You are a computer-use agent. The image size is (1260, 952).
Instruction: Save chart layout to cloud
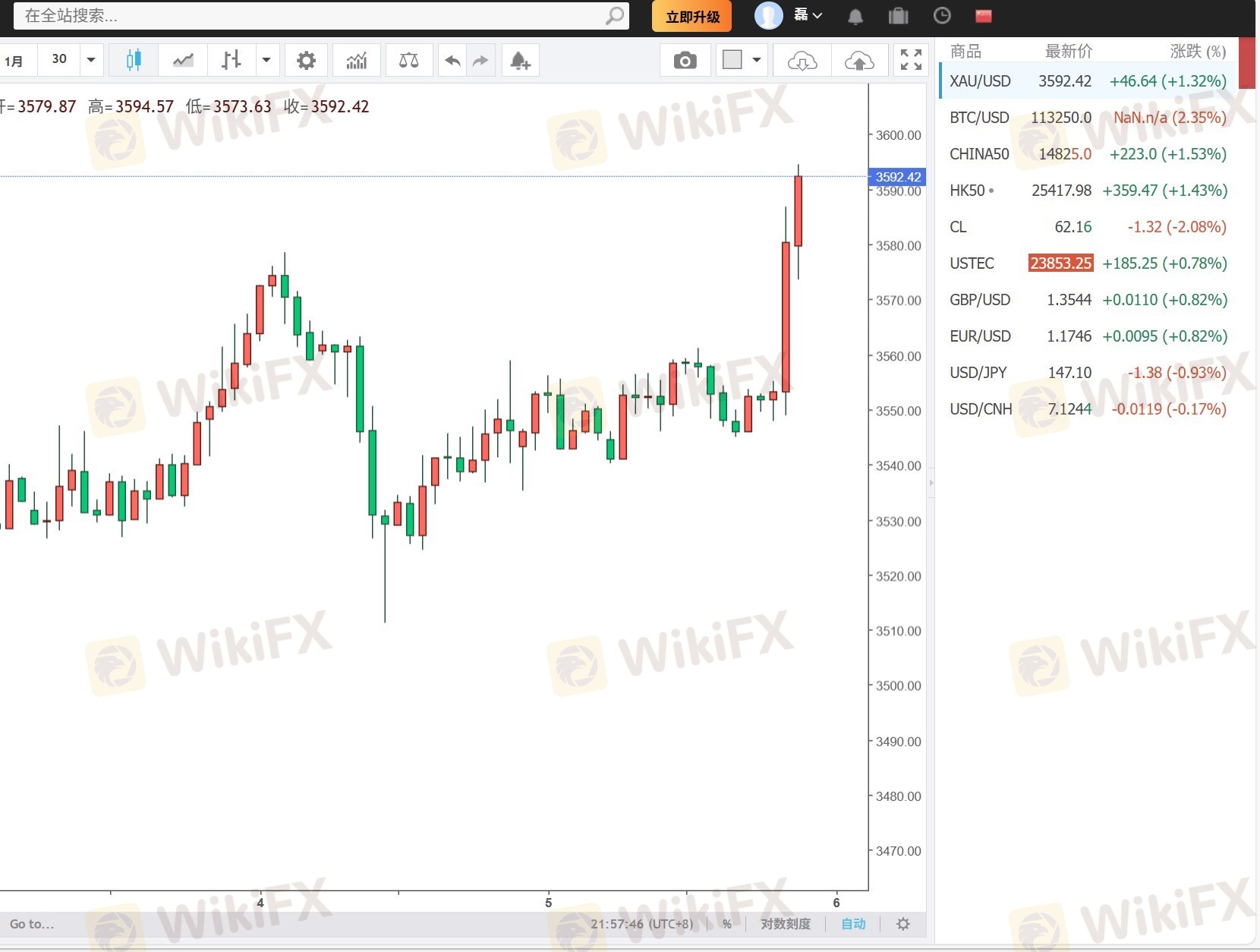(859, 60)
